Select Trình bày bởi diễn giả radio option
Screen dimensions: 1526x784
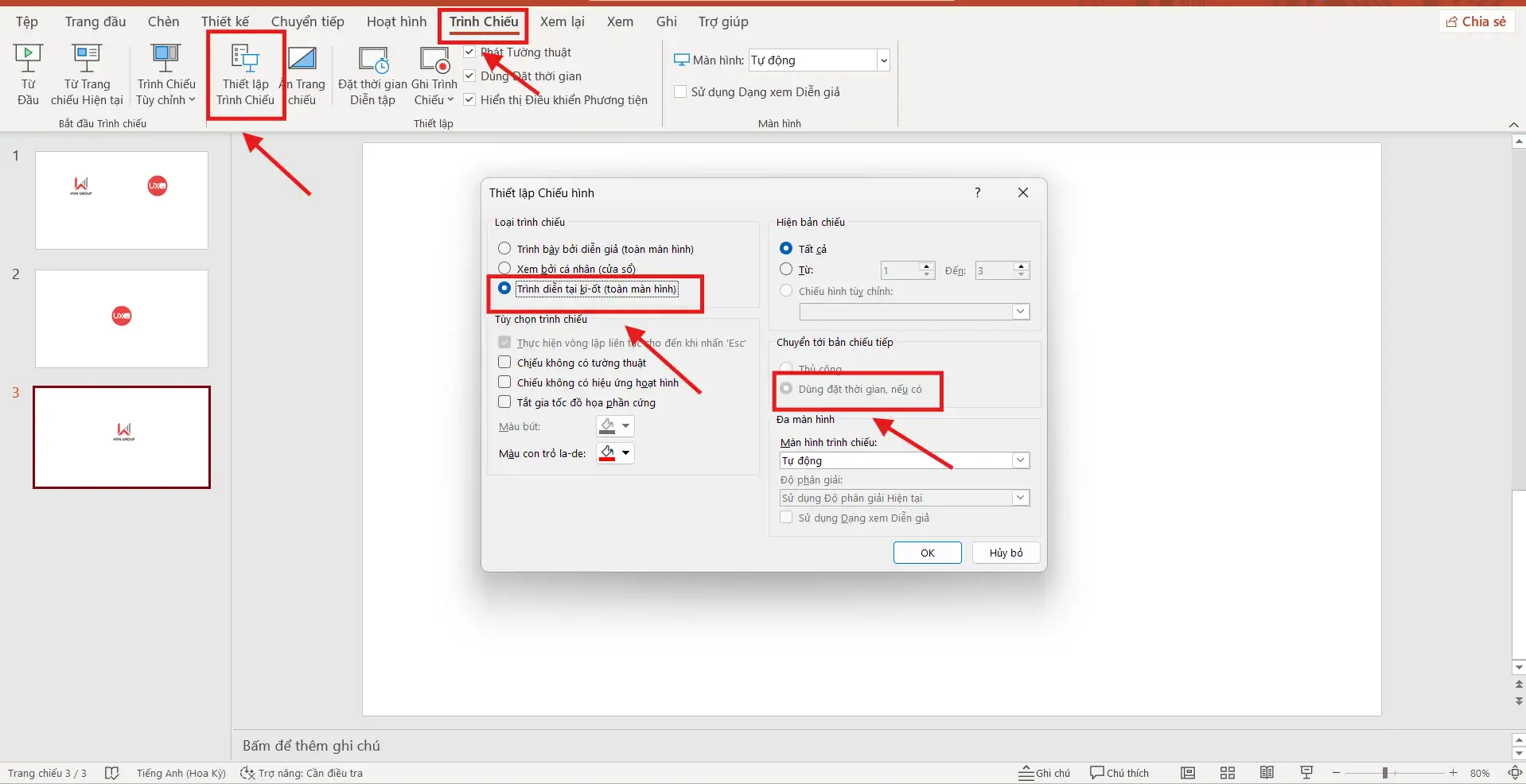(504, 249)
